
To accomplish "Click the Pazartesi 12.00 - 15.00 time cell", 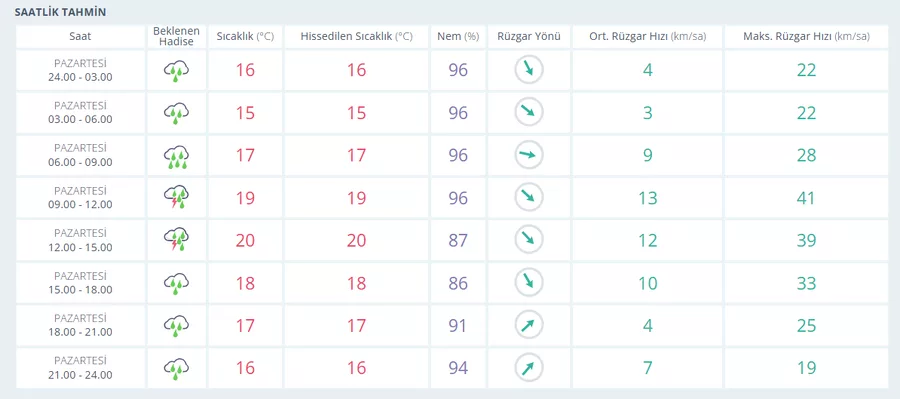I will [x=80, y=241].
